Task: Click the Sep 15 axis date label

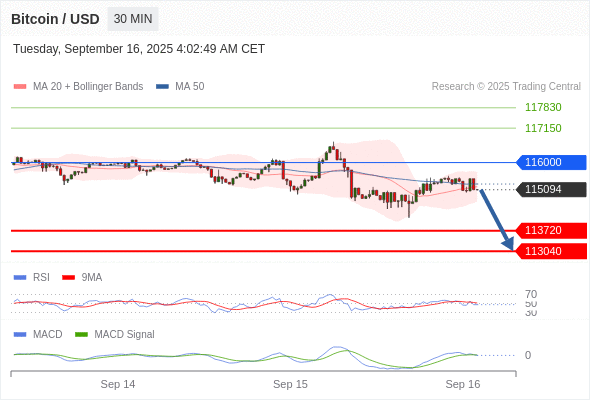Action: click(x=290, y=384)
